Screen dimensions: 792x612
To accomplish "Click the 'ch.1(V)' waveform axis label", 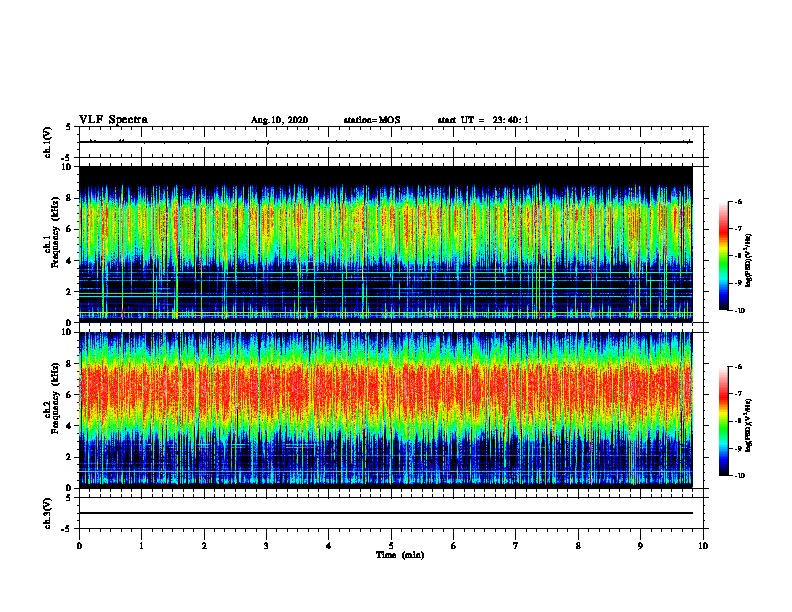I will click(x=48, y=142).
